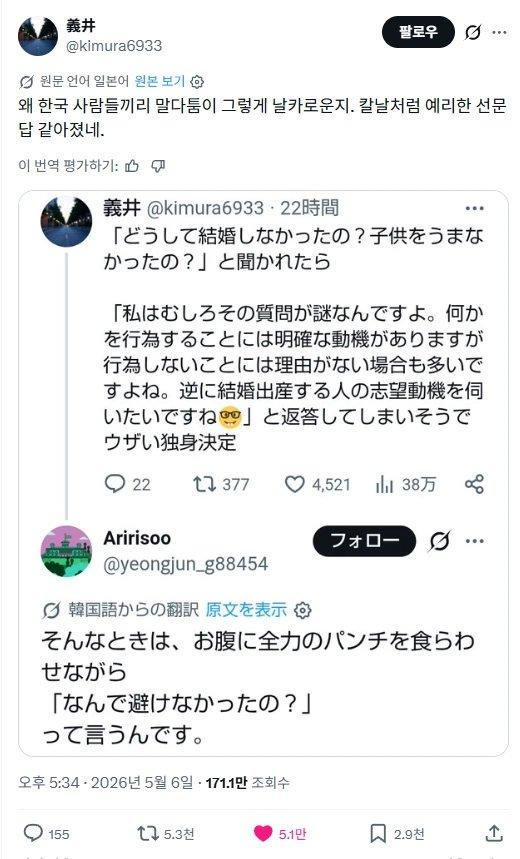The height and width of the screenshot is (859, 520).
Task: Click retweet icon showing 377
Action: click(204, 484)
